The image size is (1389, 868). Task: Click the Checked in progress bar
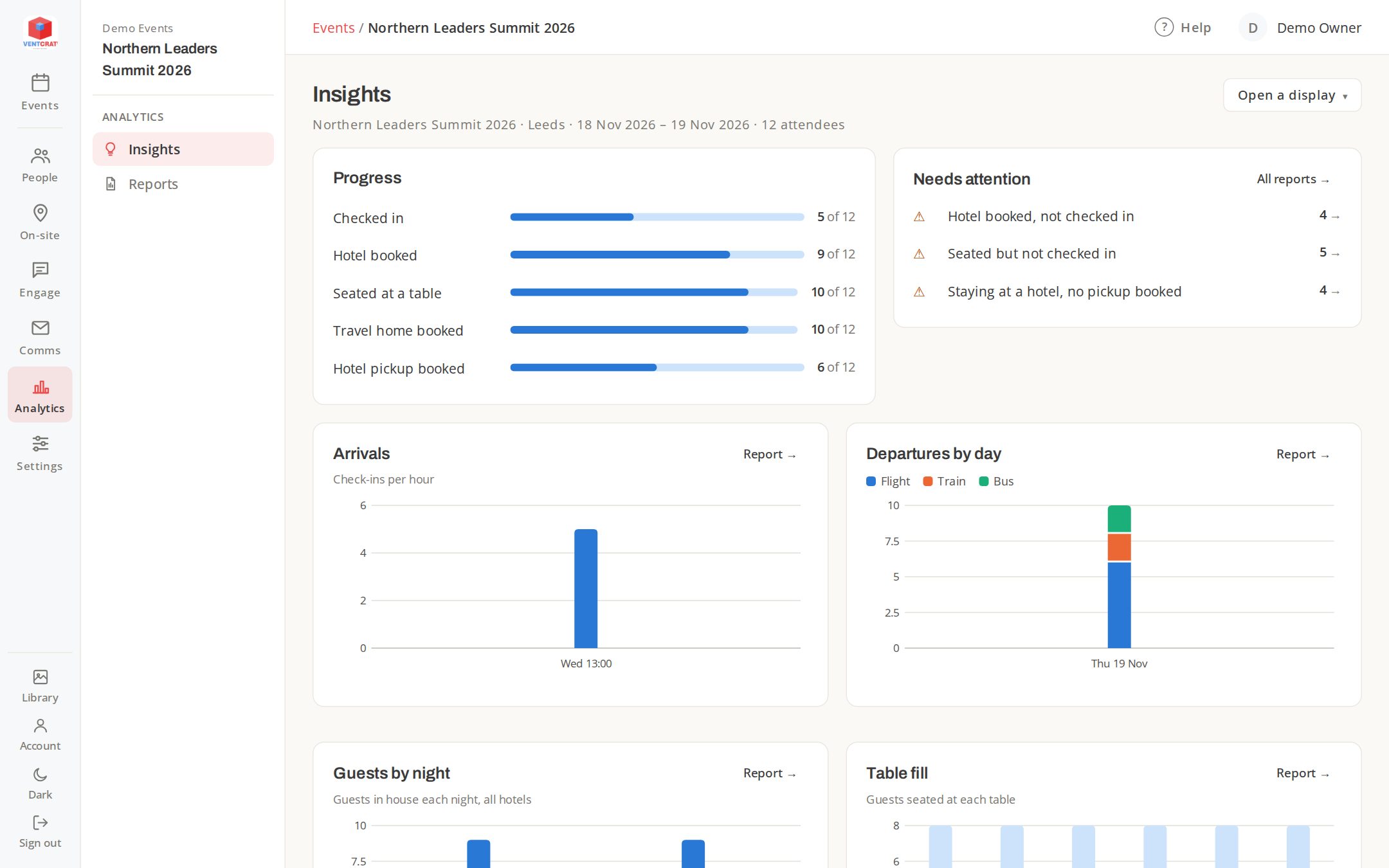pos(657,217)
